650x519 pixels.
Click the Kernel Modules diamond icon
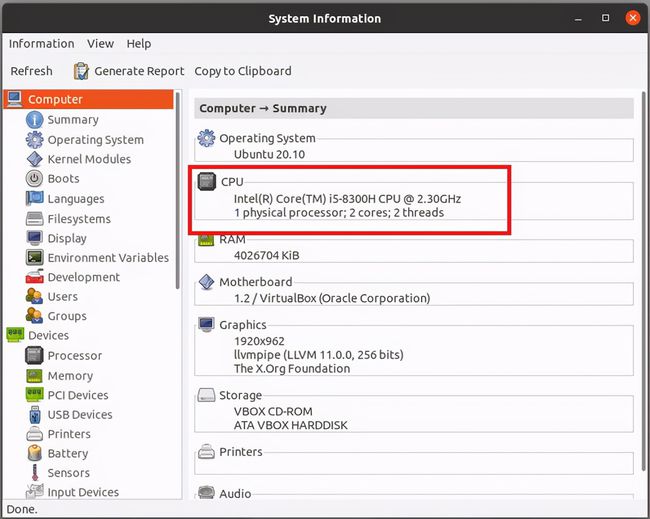pos(34,159)
